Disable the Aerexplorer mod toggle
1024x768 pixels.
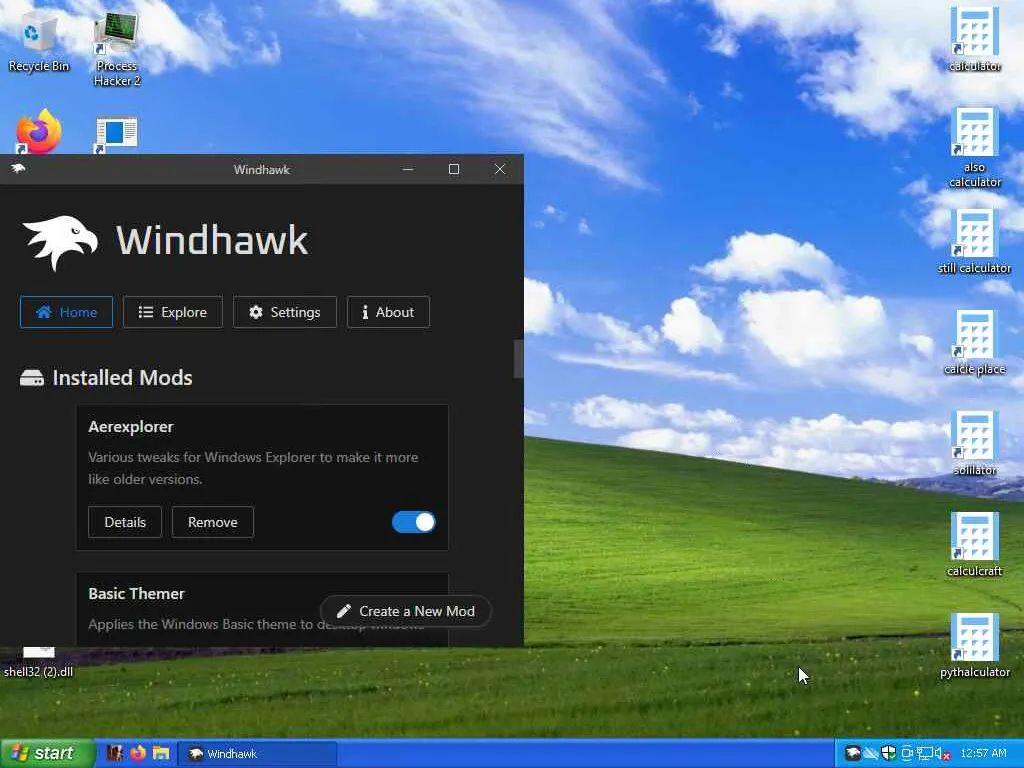pyautogui.click(x=413, y=522)
